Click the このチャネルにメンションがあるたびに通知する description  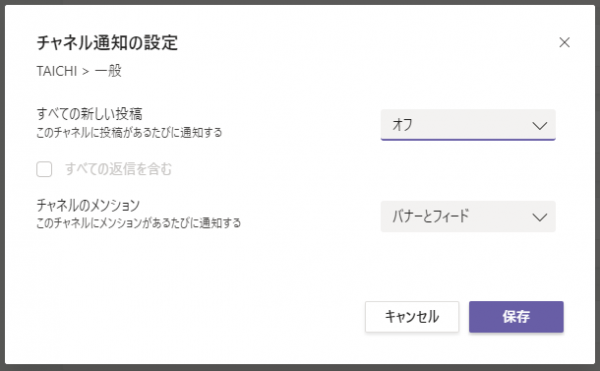tap(139, 223)
